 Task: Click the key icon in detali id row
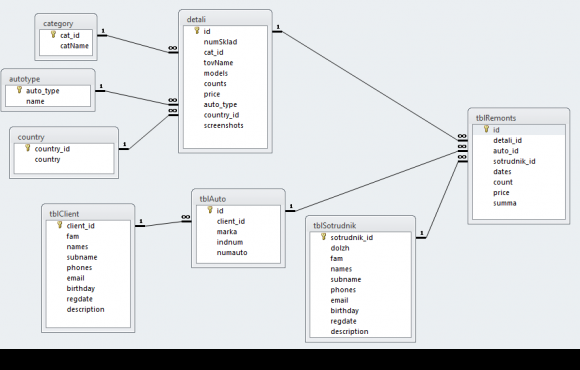click(x=197, y=31)
